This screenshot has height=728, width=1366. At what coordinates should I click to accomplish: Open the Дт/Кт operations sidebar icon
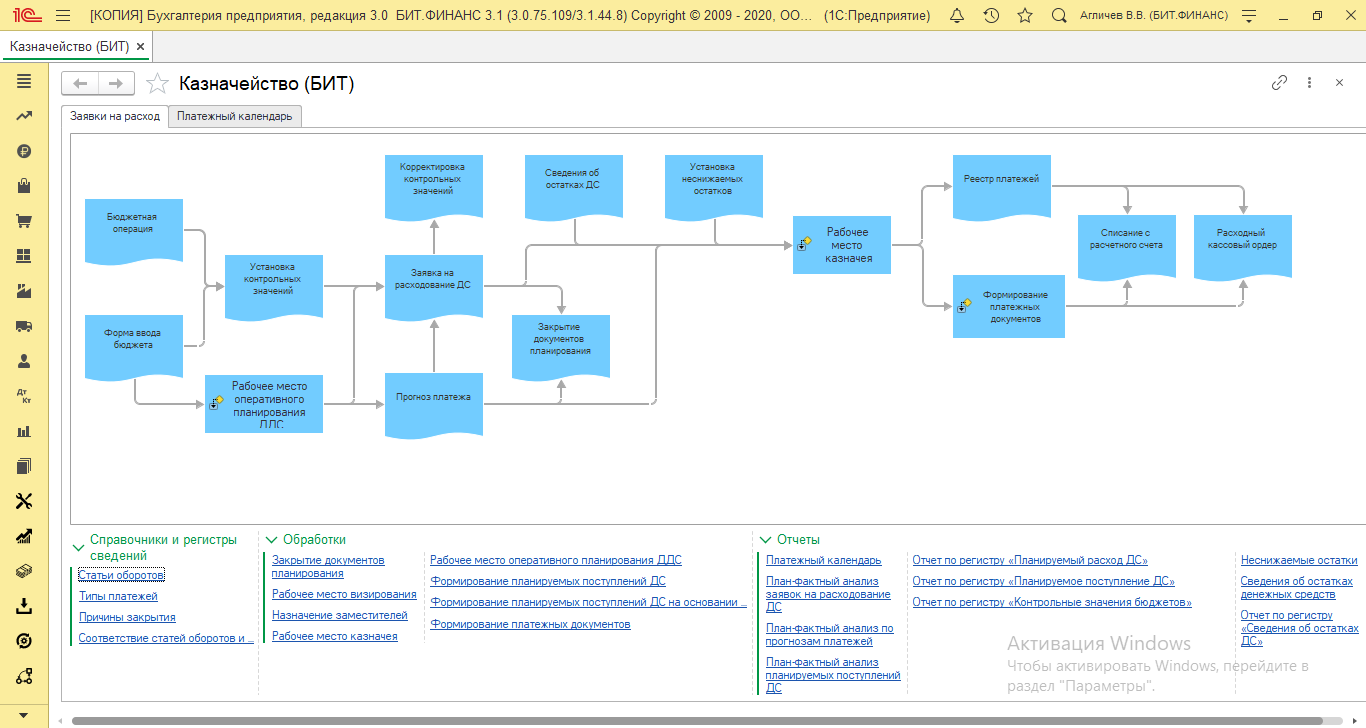[25, 396]
